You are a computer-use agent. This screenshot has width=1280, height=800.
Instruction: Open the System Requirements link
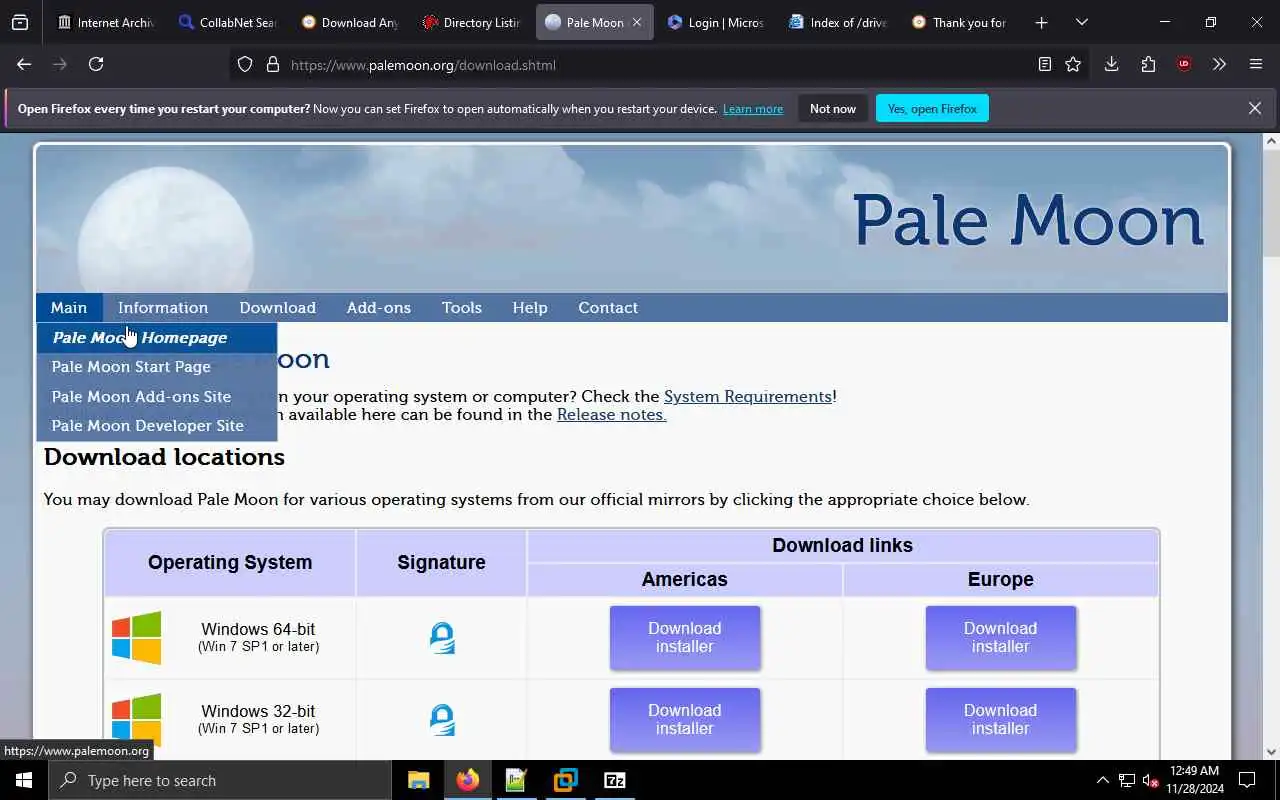tap(748, 396)
